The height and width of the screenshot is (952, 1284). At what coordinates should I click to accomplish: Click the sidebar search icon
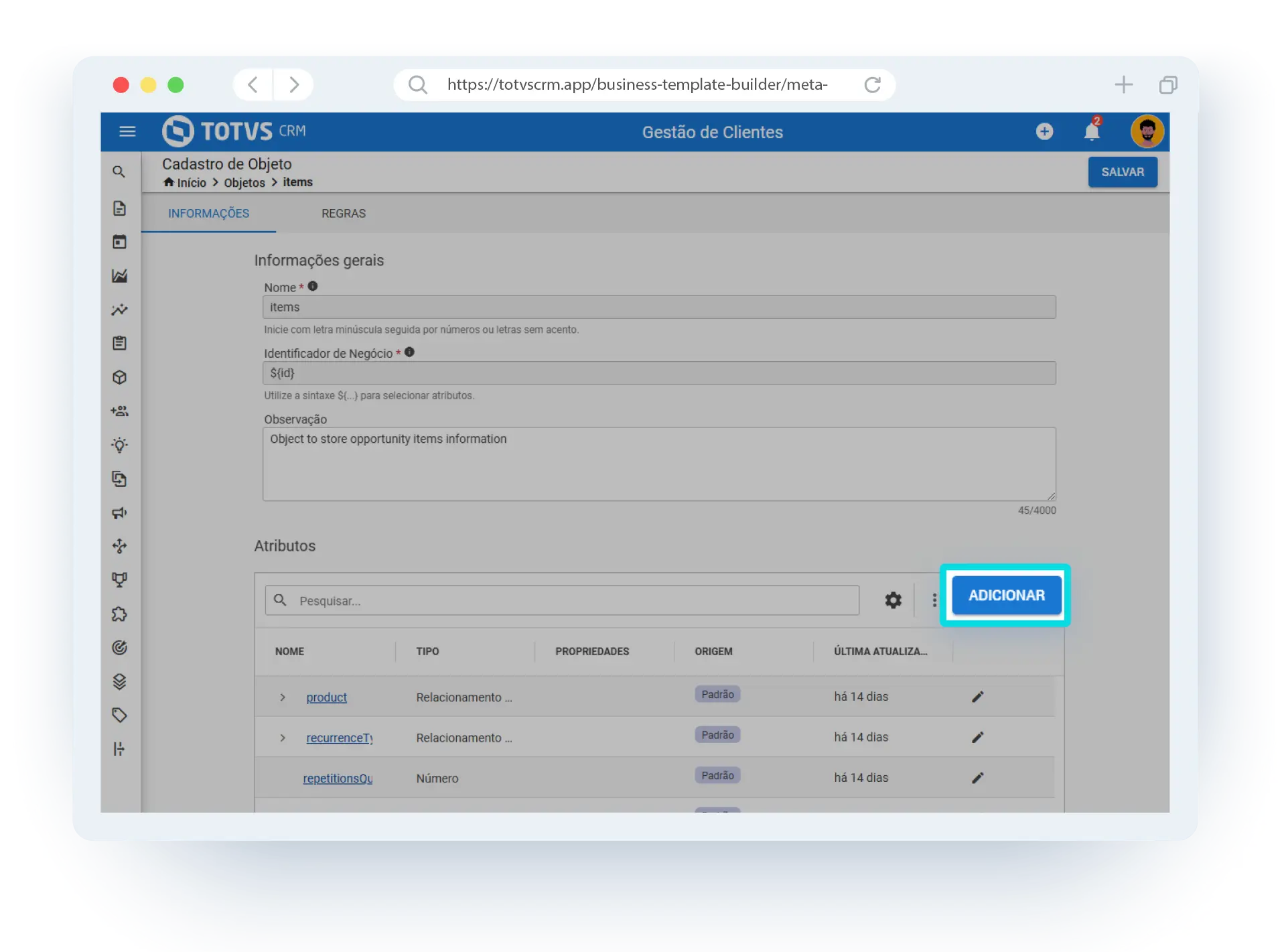pyautogui.click(x=119, y=172)
